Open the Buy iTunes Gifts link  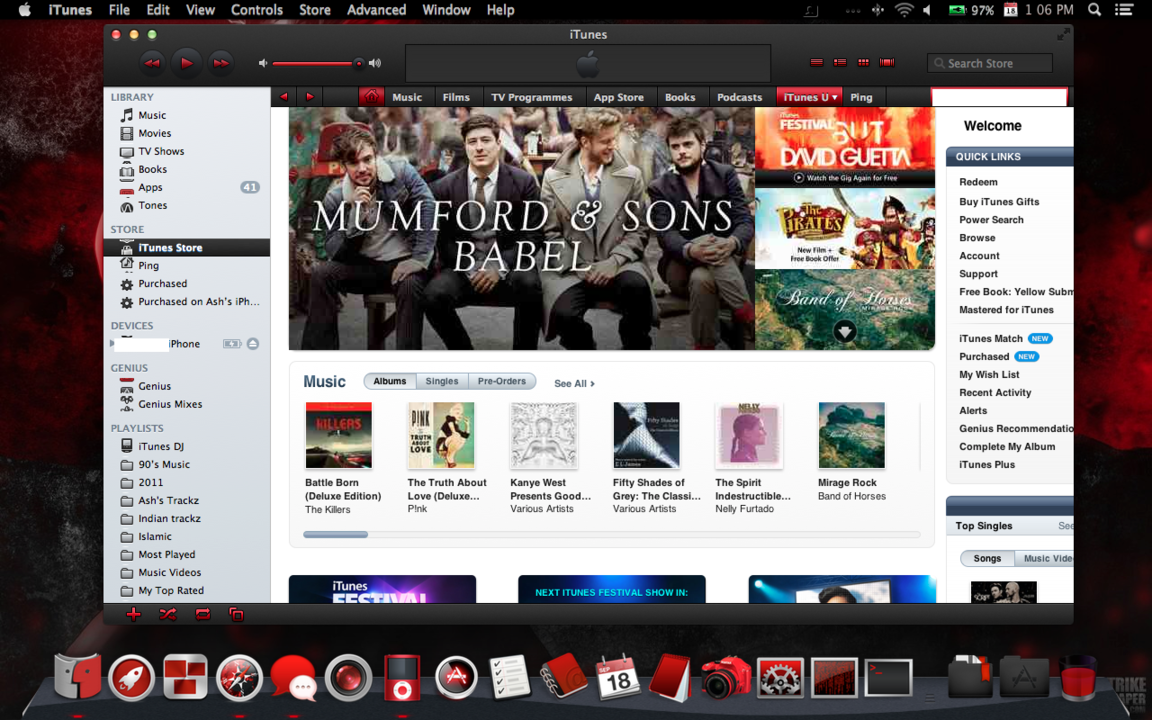pos(998,201)
